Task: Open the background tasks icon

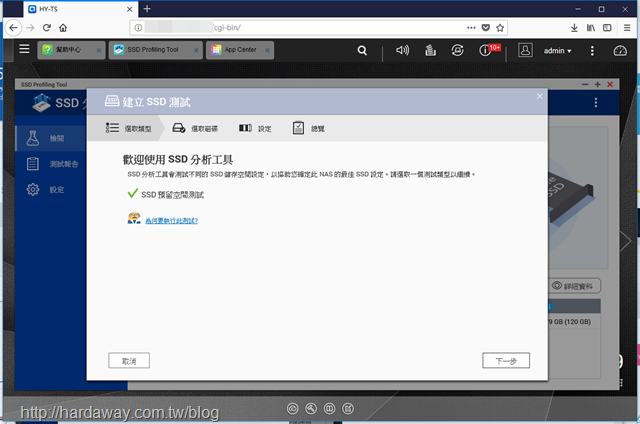Action: pyautogui.click(x=430, y=50)
